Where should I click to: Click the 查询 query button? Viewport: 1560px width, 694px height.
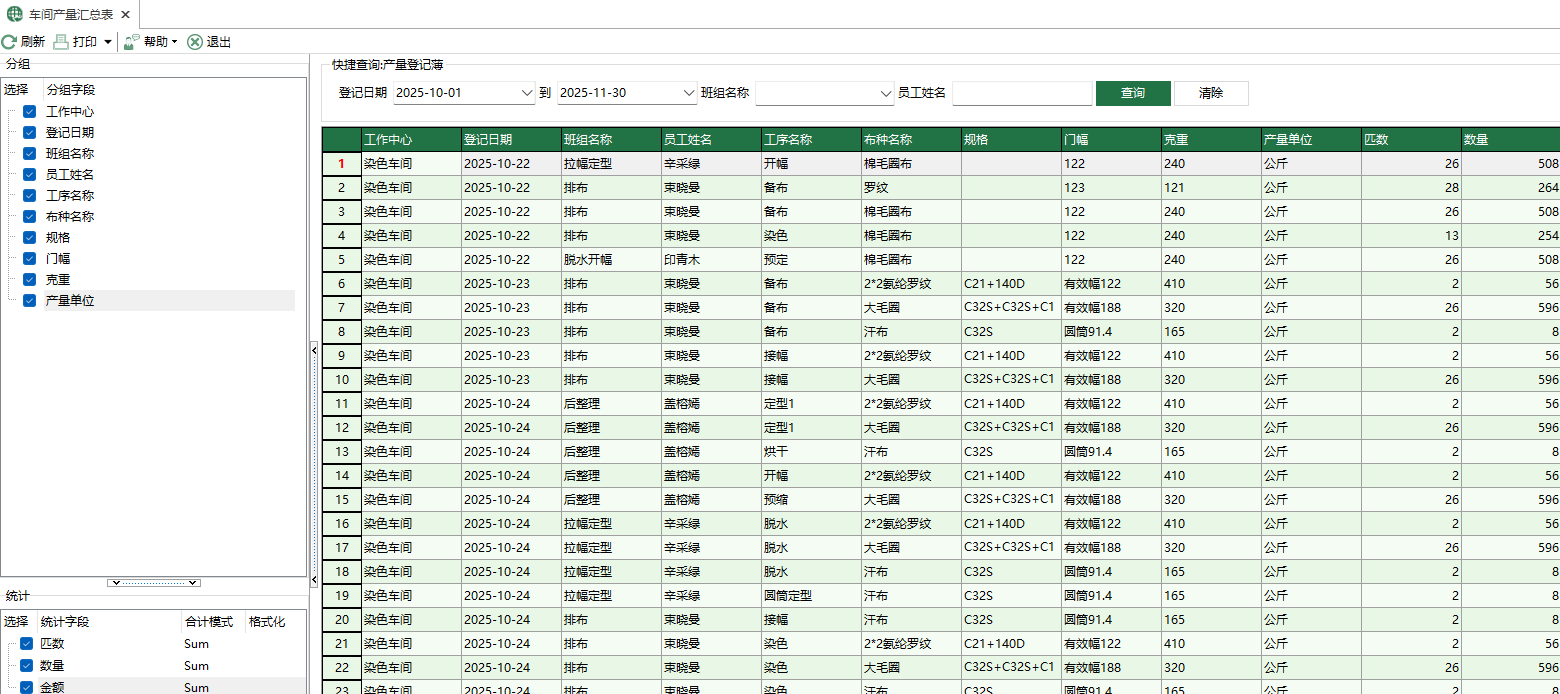click(1132, 92)
